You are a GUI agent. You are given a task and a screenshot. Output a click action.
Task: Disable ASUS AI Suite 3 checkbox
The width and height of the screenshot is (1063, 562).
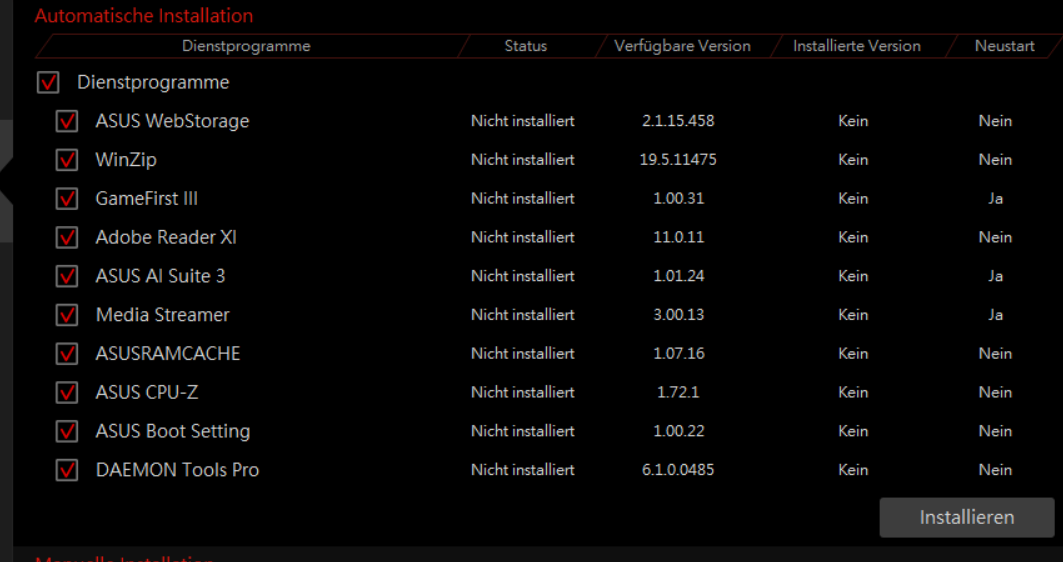66,276
